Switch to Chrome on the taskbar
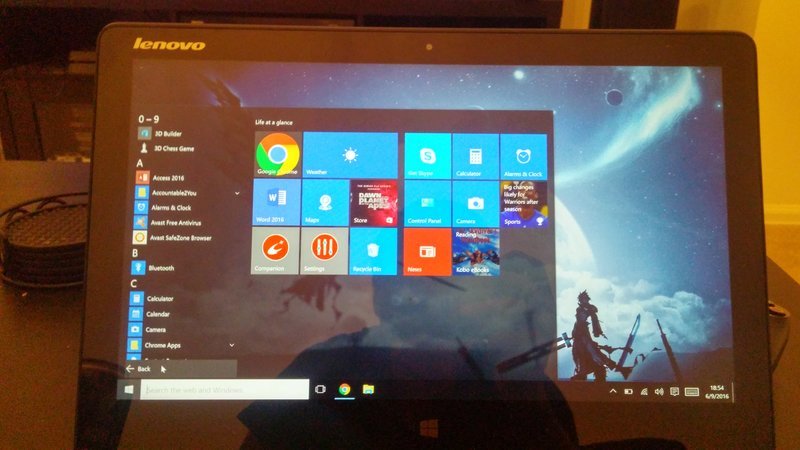This screenshot has width=800, height=450. coord(345,389)
